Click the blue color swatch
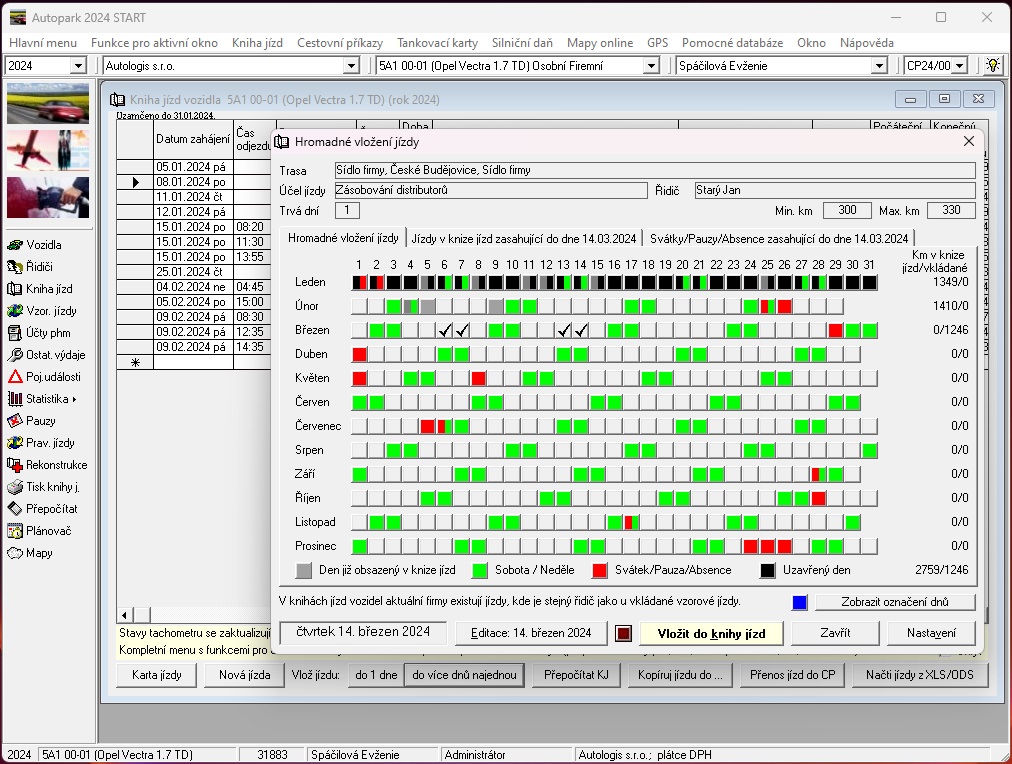This screenshot has width=1012, height=764. [x=799, y=602]
